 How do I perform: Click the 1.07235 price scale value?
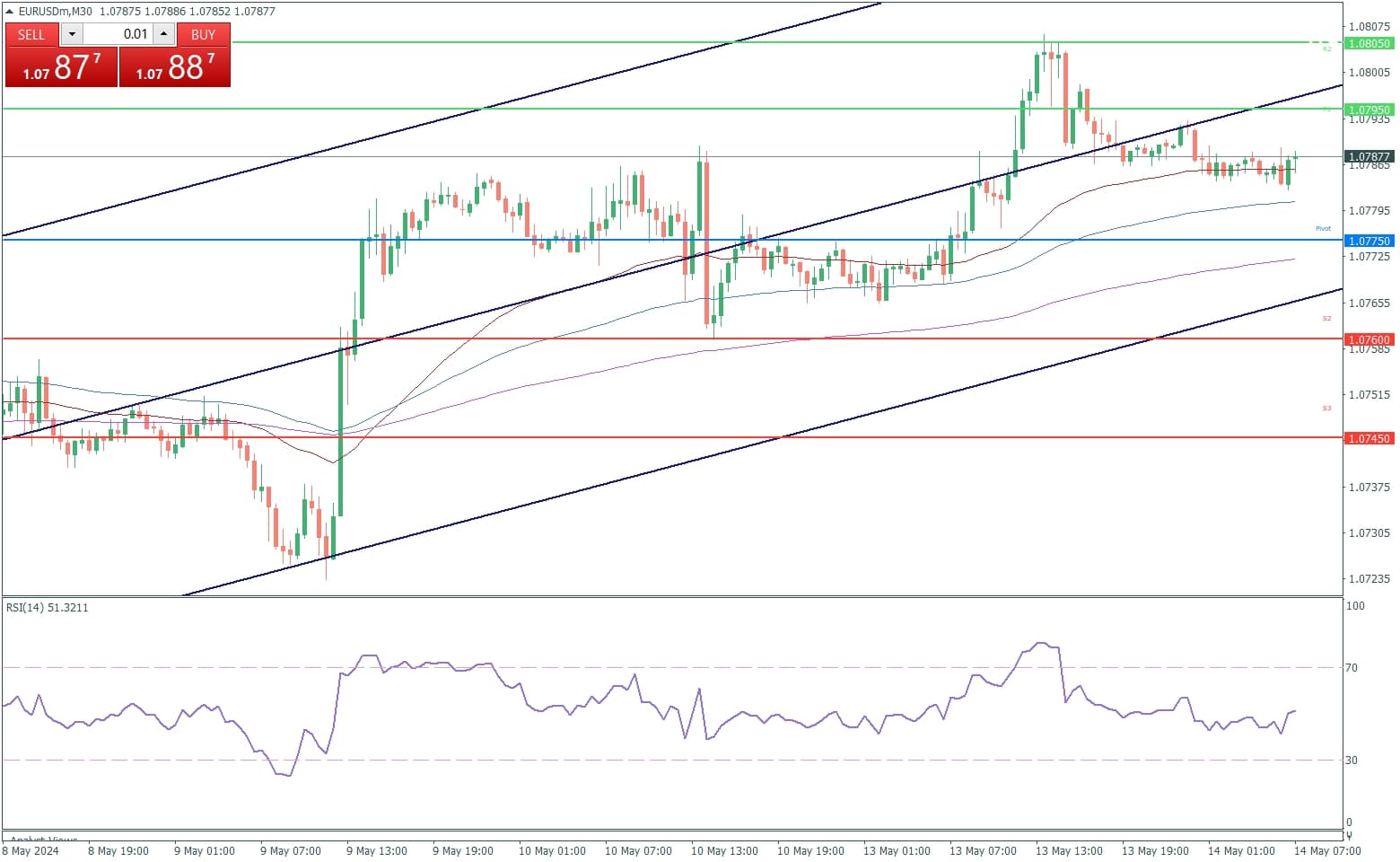tap(1369, 579)
